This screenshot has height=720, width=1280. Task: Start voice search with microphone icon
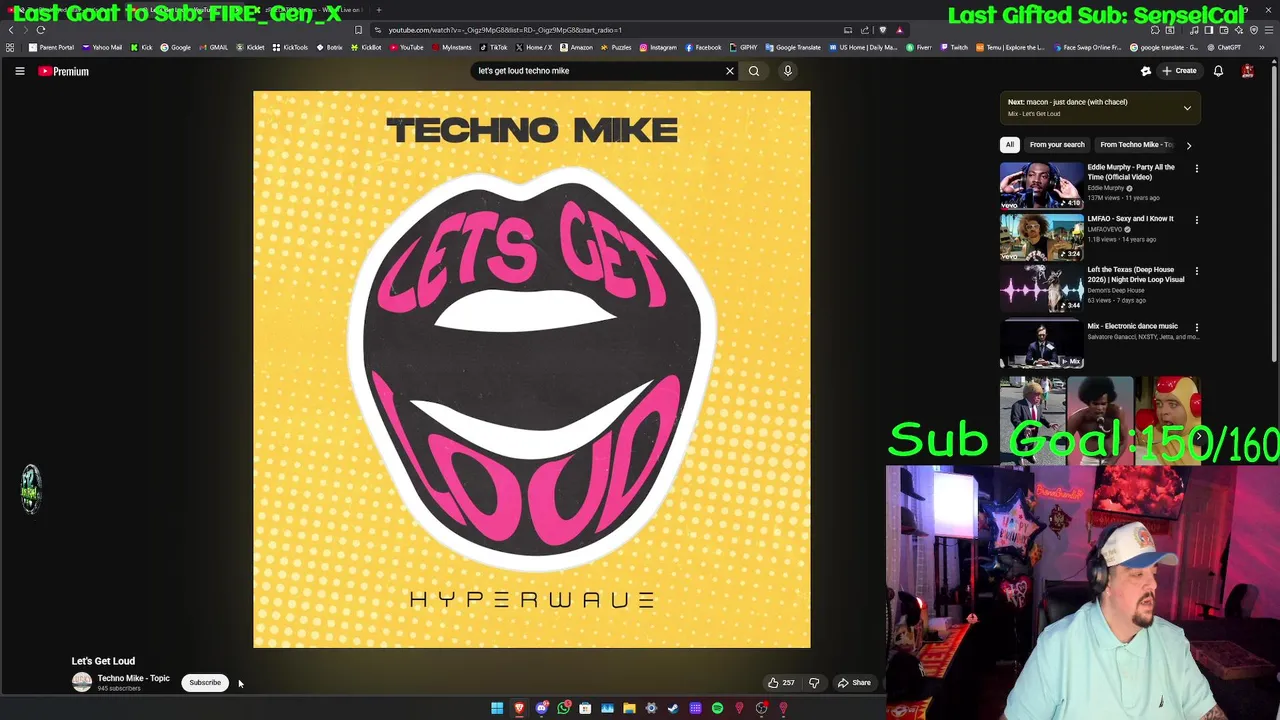pos(788,71)
